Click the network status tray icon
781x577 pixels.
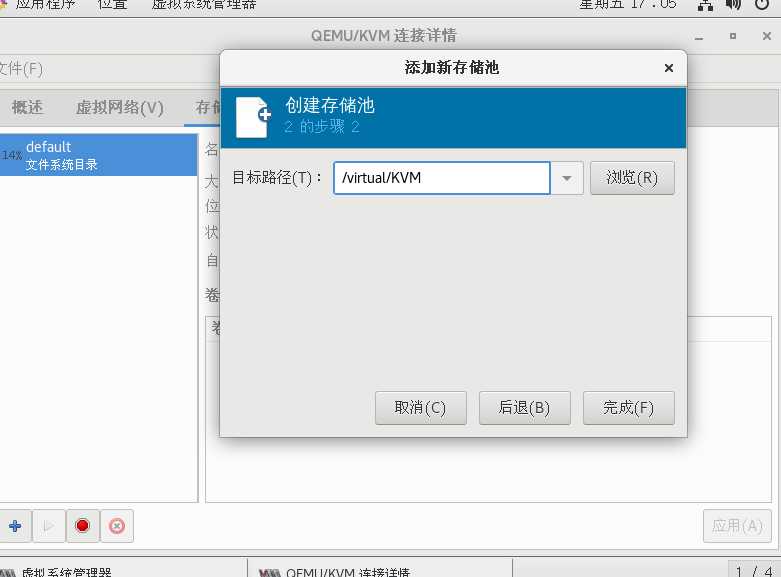[705, 5]
